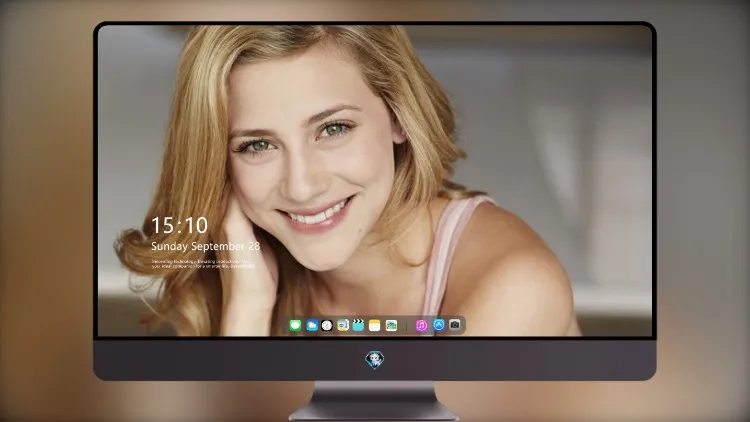Open the teal clapperboard video app
This screenshot has width=750, height=422.
pyautogui.click(x=358, y=325)
